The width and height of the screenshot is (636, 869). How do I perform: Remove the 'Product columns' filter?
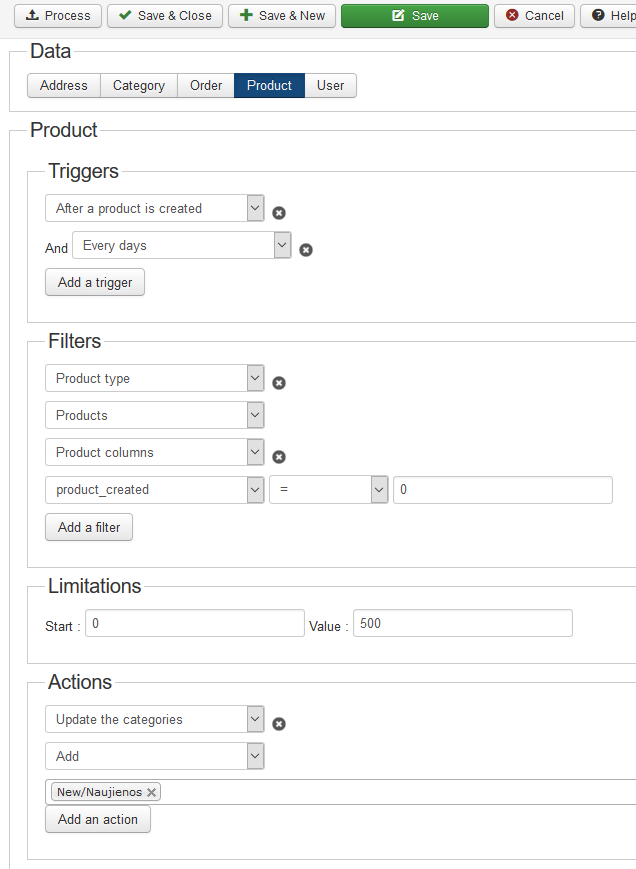[x=279, y=457]
